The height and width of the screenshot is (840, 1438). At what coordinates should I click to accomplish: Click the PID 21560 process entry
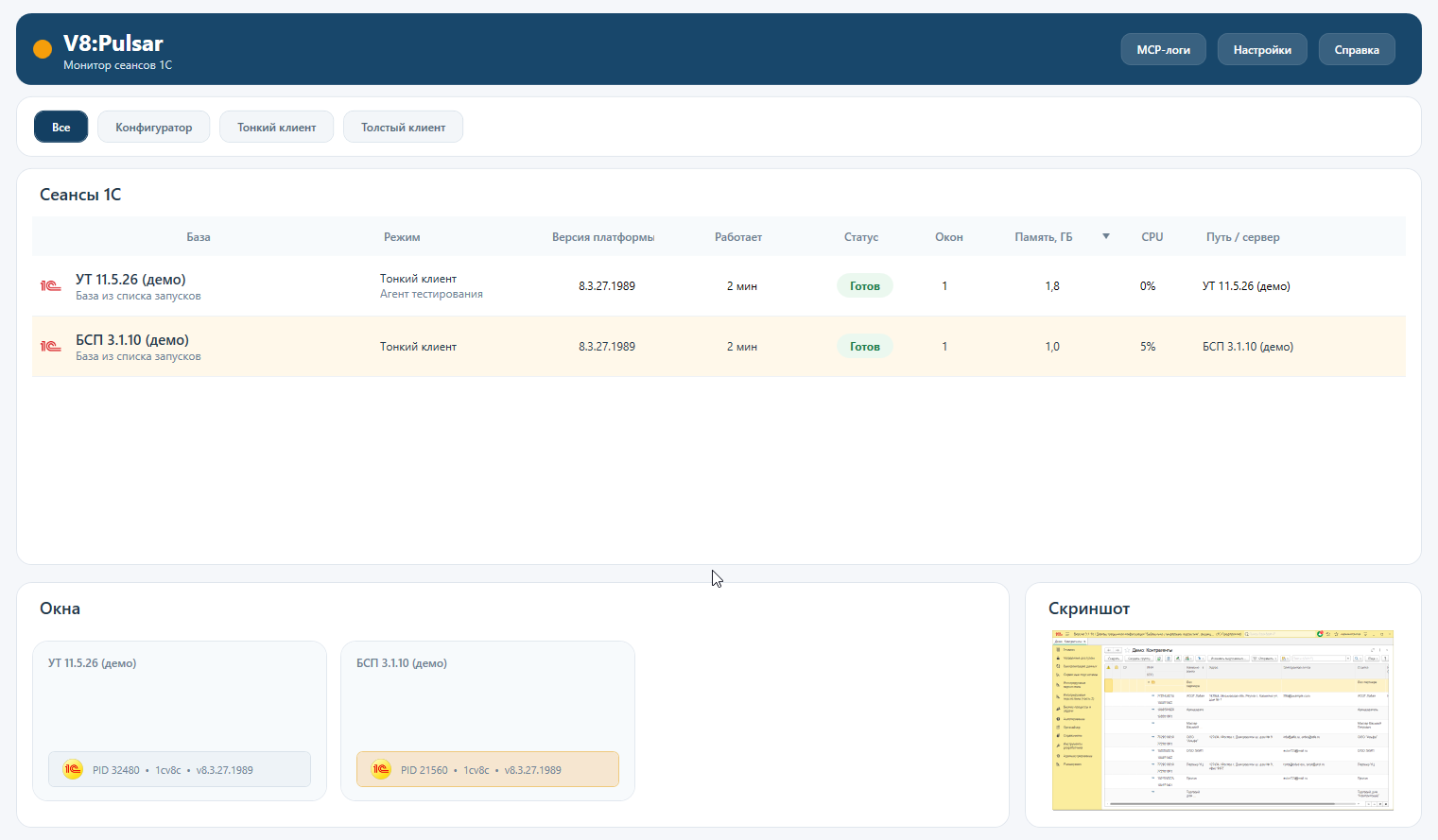pos(488,769)
